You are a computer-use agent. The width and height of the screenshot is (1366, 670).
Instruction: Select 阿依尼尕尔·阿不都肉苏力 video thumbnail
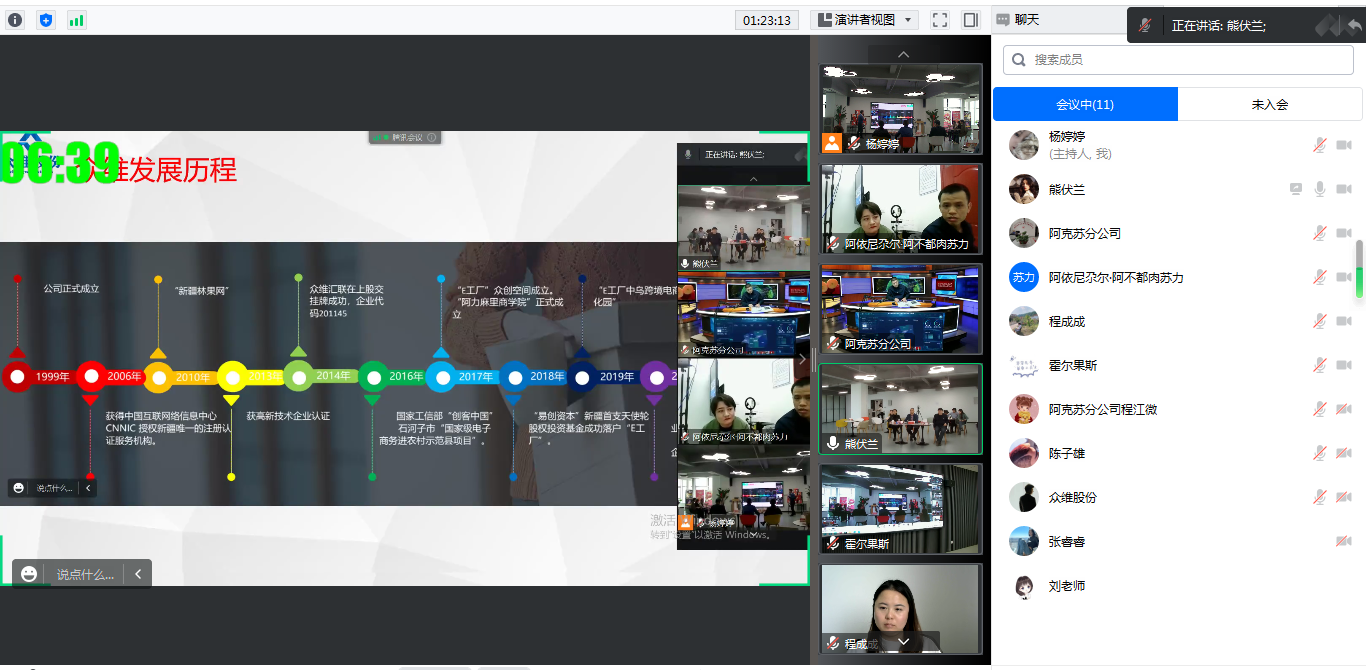(x=901, y=209)
